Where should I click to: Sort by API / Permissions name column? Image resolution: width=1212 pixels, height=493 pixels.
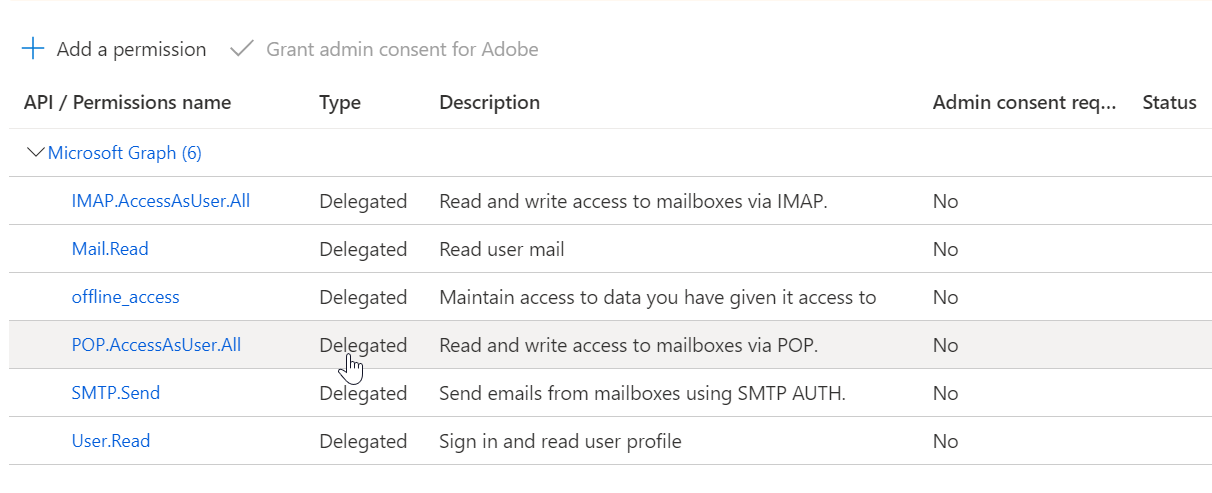click(x=127, y=102)
